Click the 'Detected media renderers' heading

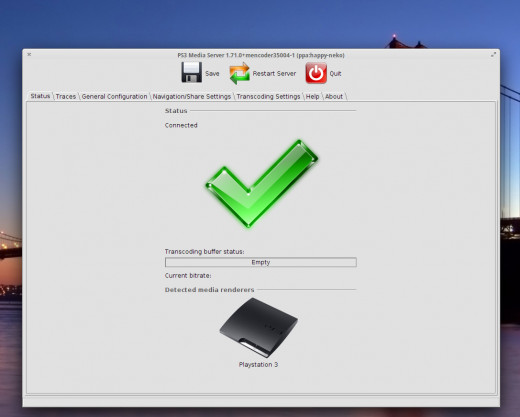(x=209, y=290)
